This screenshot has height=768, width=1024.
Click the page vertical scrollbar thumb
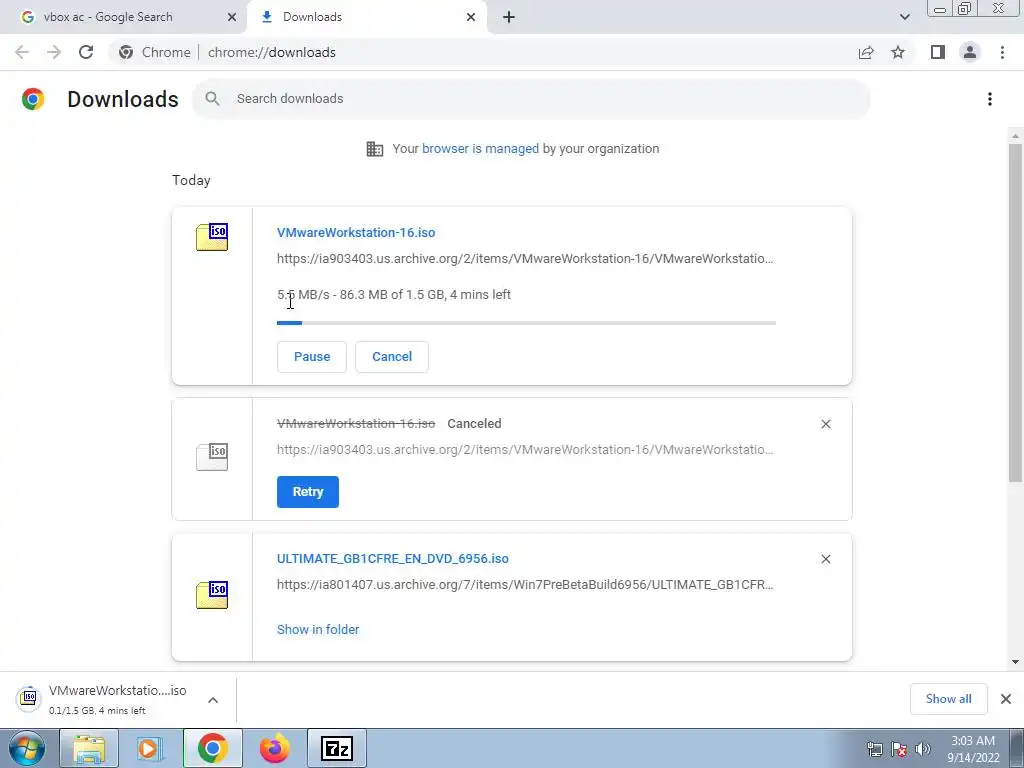1015,313
